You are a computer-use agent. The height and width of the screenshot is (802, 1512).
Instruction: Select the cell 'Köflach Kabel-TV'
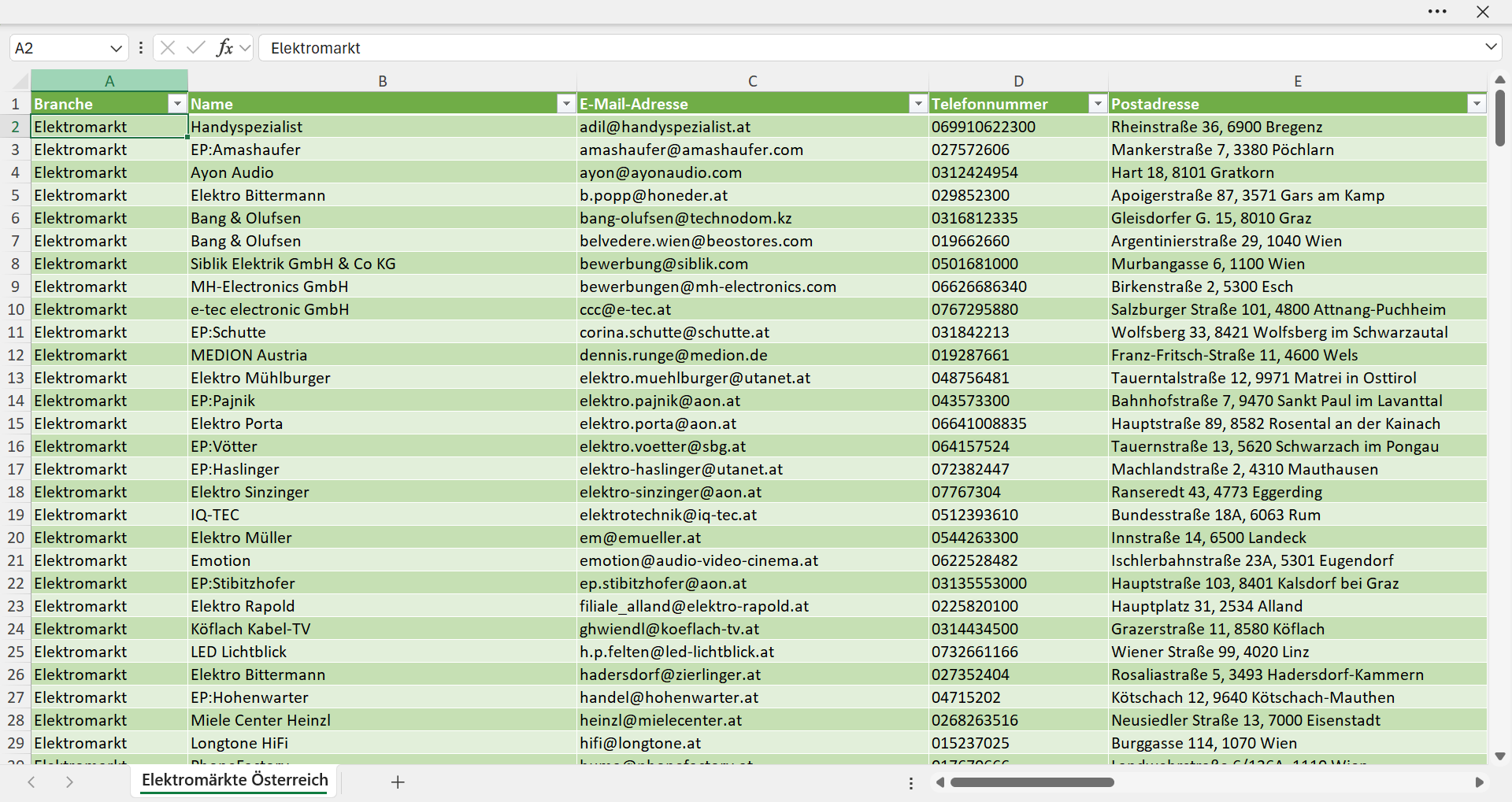point(383,629)
